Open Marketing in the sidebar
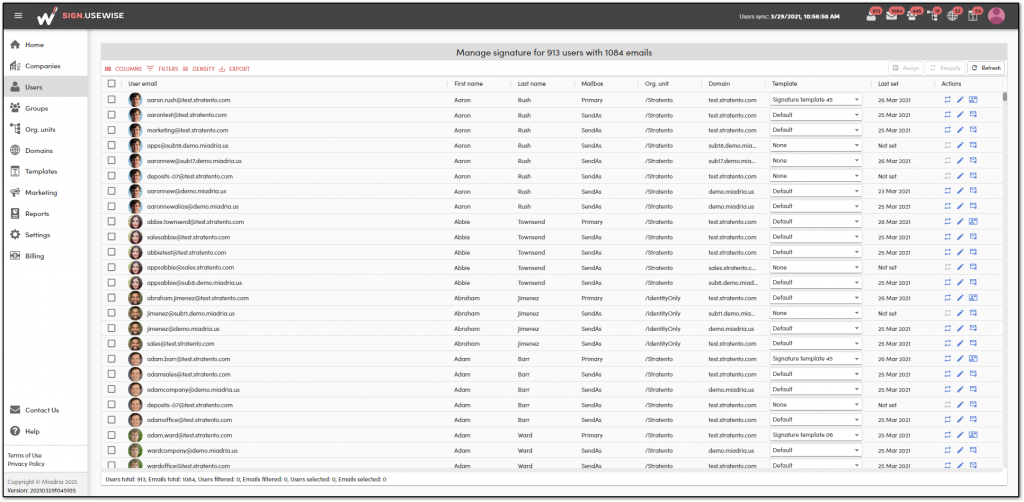The width and height of the screenshot is (1024, 502). 45,193
